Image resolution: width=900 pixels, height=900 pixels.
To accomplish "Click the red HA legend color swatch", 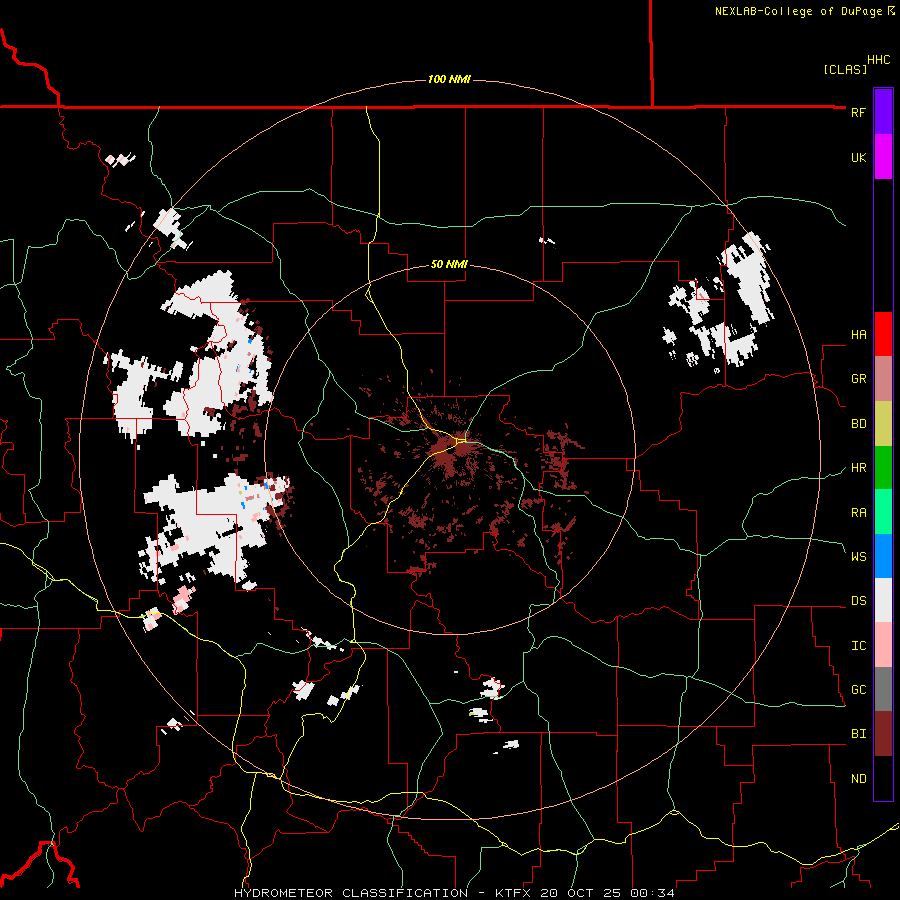I will (883, 334).
